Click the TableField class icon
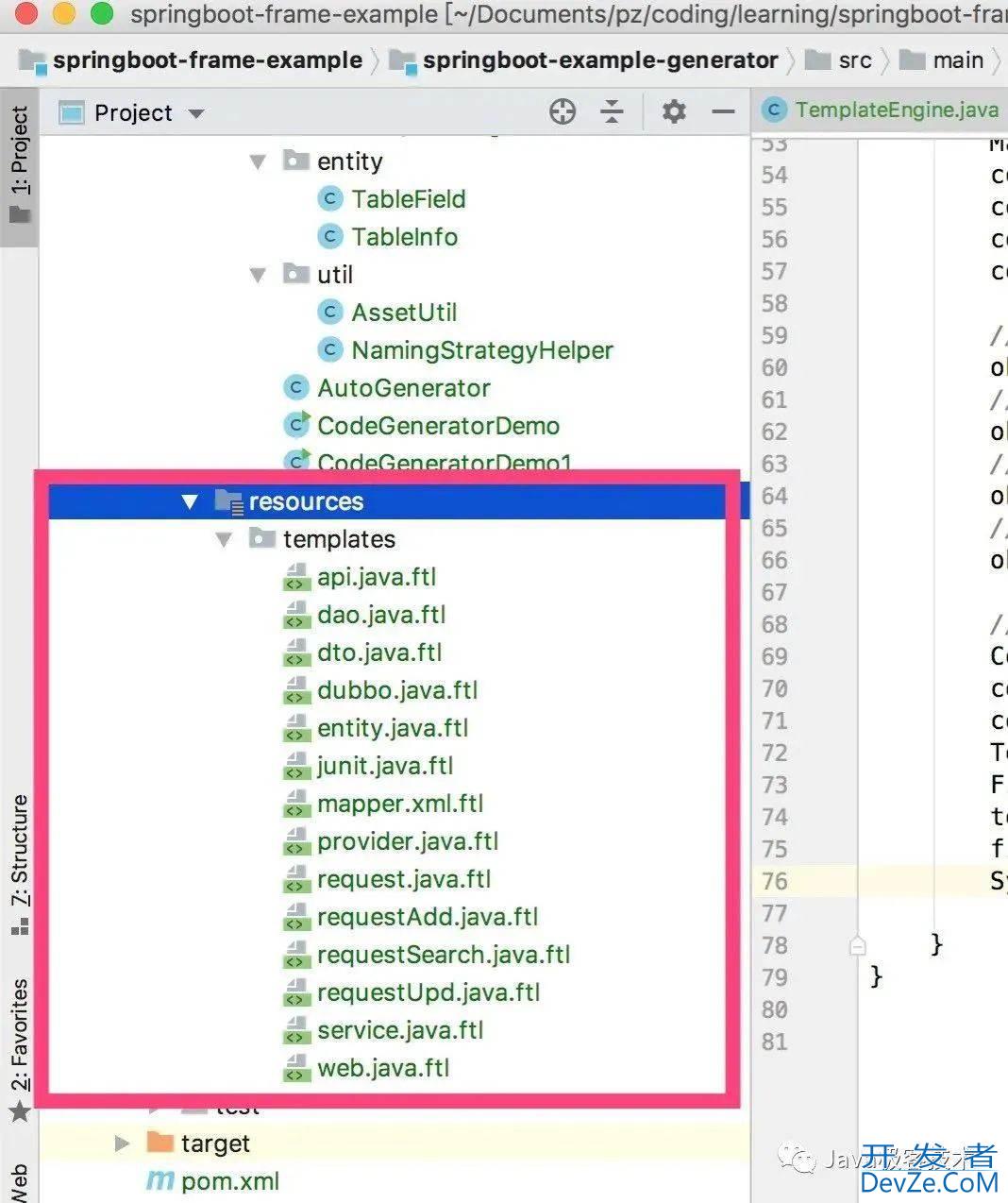Viewport: 1008px width, 1203px height. tap(330, 199)
